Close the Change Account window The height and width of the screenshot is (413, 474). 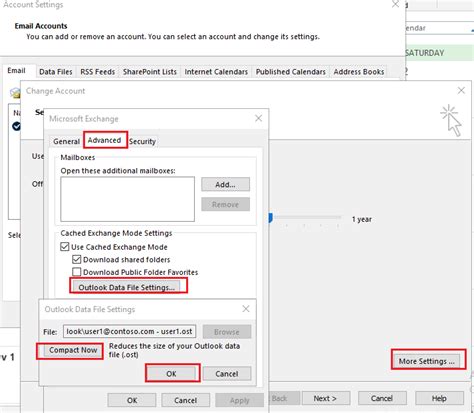(x=461, y=90)
